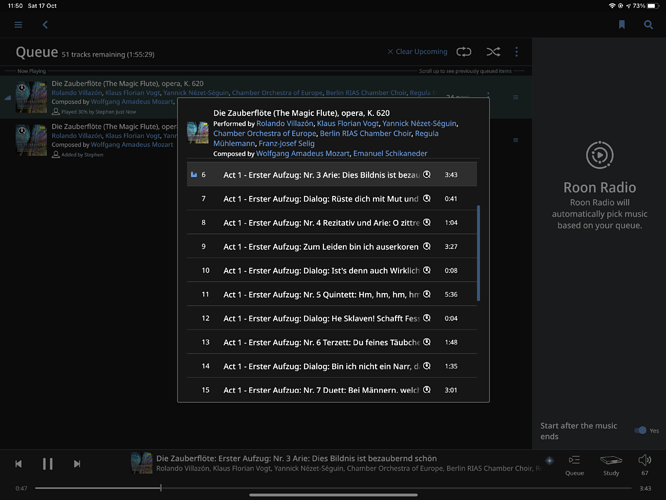Select track 13 Nr. 6 Terzett
Screen dimensions: 666x500
pyautogui.click(x=332, y=342)
